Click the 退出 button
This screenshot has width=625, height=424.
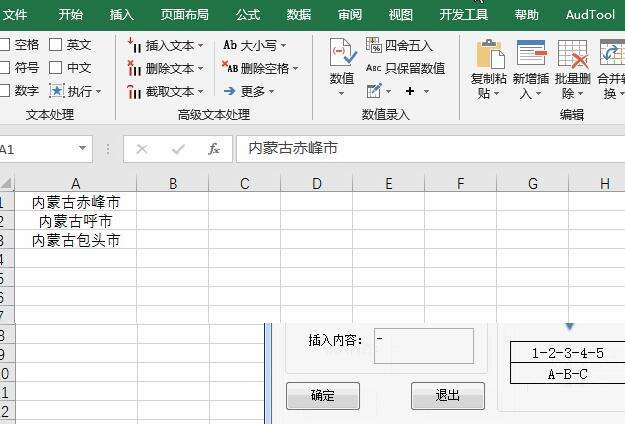[448, 396]
